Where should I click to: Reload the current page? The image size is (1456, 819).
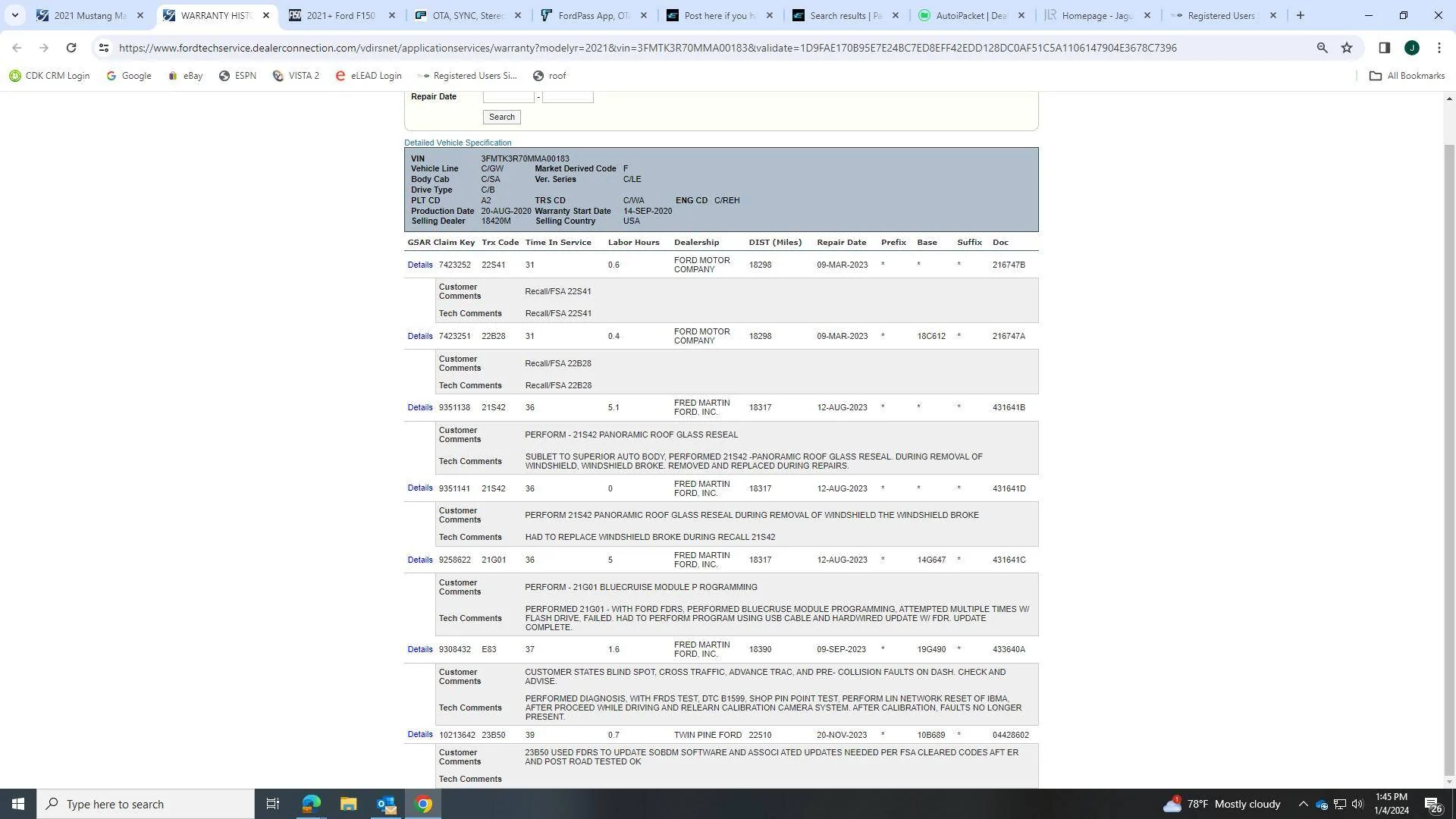71,48
